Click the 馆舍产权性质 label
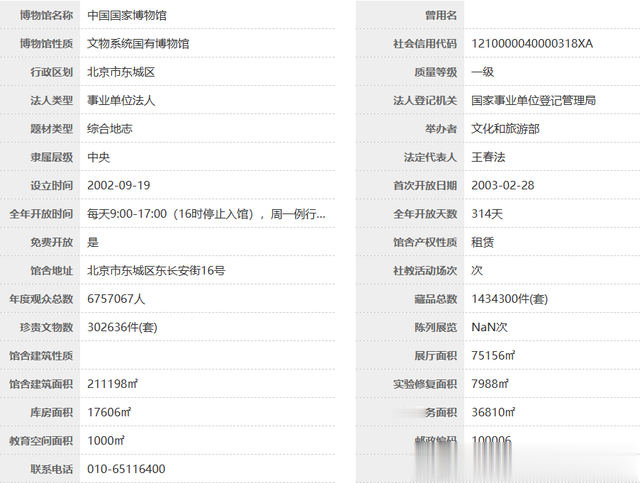Viewport: 640px width, 483px height. point(425,242)
